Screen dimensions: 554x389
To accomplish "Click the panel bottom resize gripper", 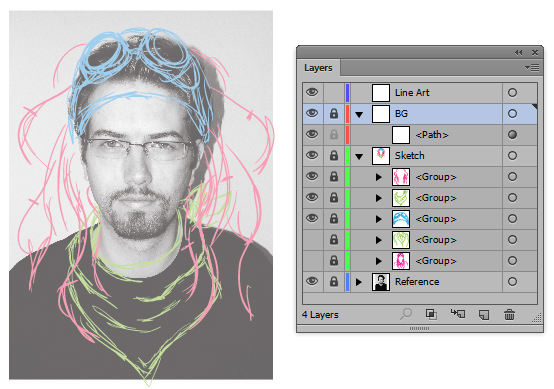I will 419,328.
